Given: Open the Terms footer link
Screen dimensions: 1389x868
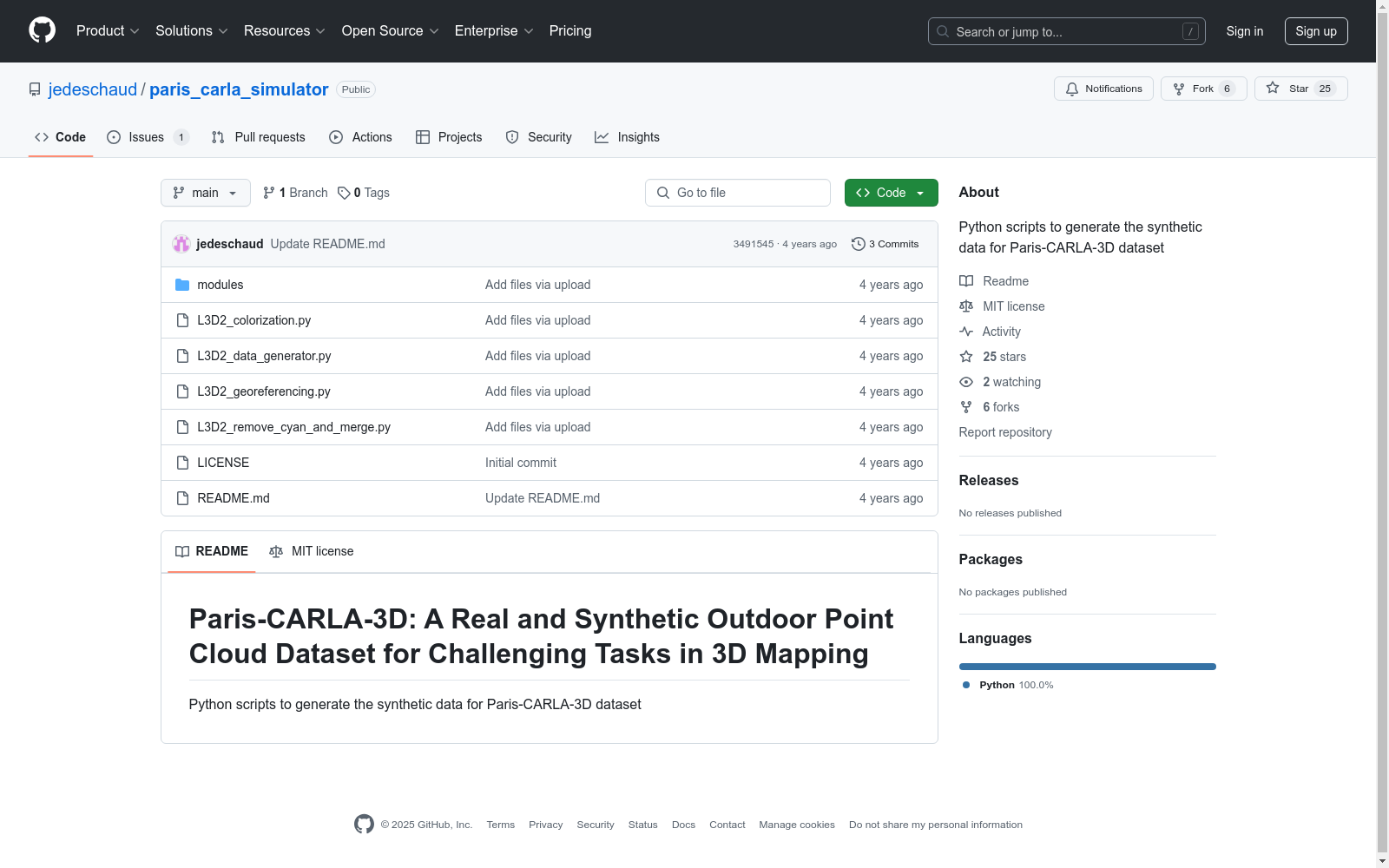Looking at the screenshot, I should pos(501,825).
